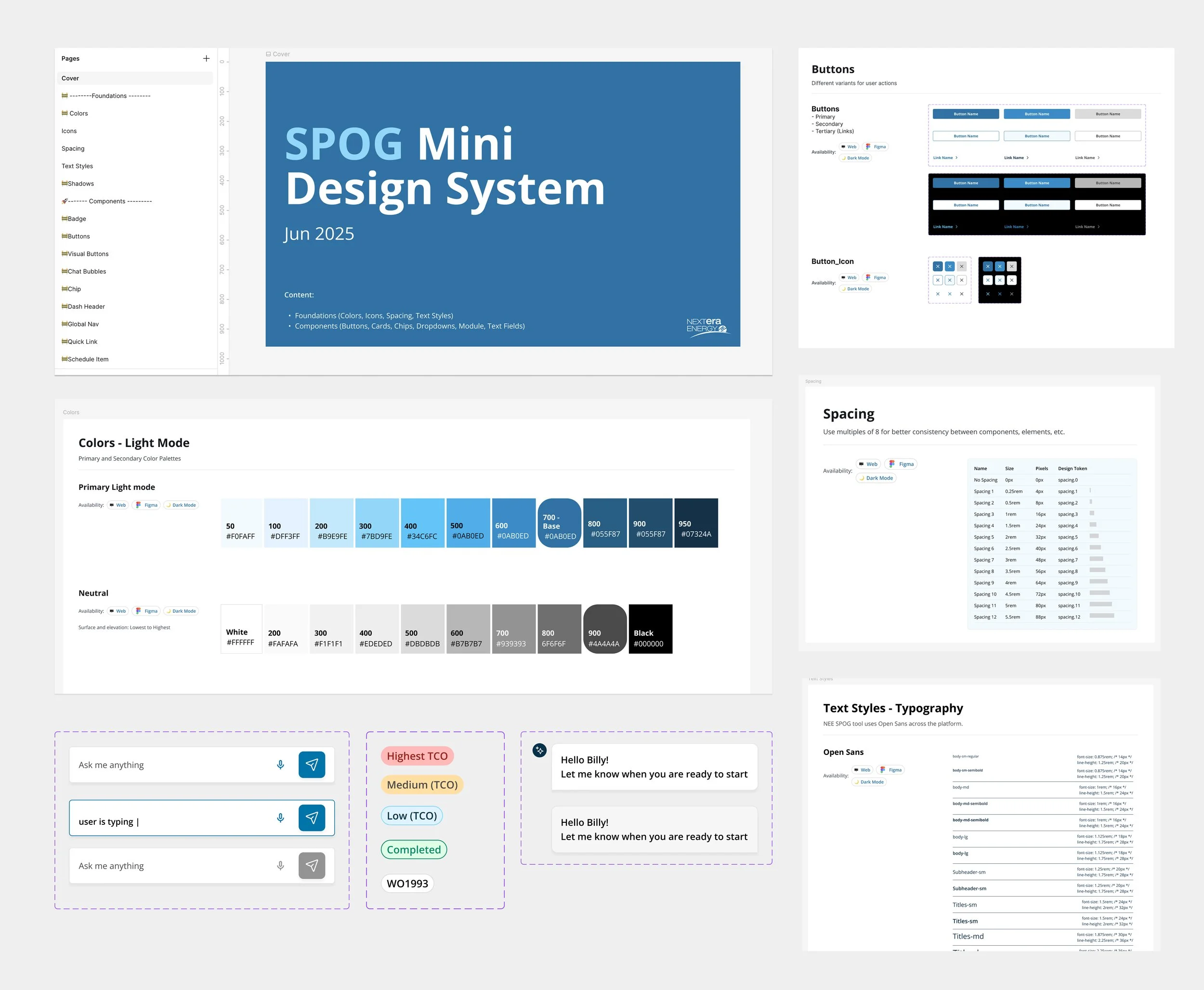The height and width of the screenshot is (990, 1204).
Task: Click the microphone icon in the typing field
Action: pyautogui.click(x=280, y=818)
